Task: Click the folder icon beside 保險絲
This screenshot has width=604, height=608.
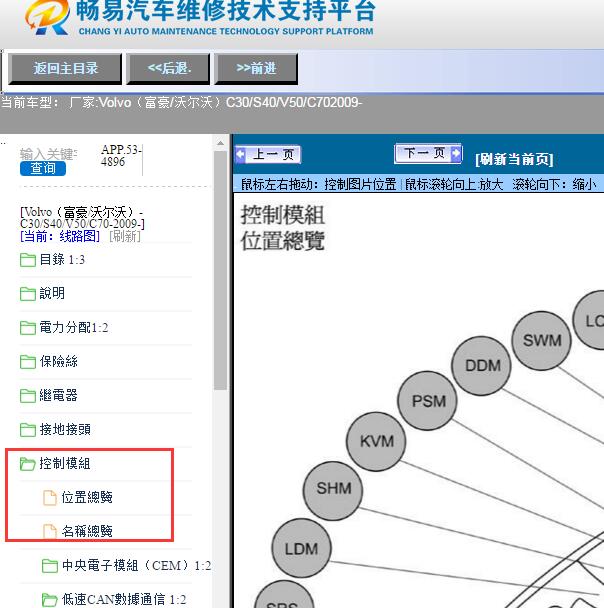Action: (28, 362)
